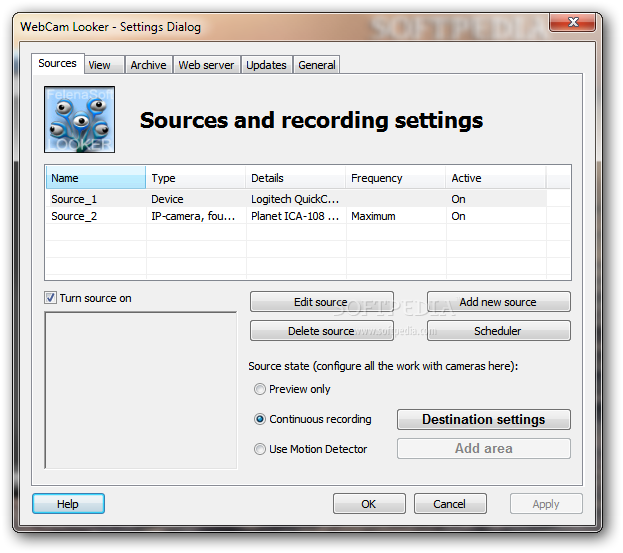Switch to the Web server tab
623x553 pixels.
[206, 65]
